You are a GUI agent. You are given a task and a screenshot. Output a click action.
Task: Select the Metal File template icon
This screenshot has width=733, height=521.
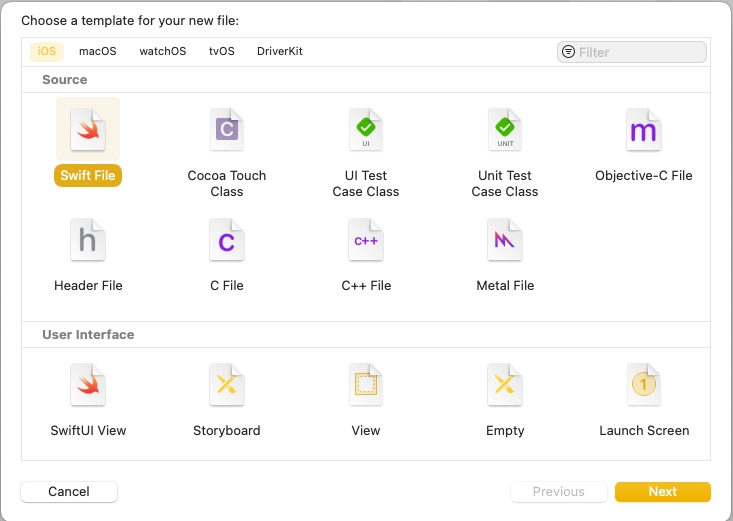click(x=505, y=241)
